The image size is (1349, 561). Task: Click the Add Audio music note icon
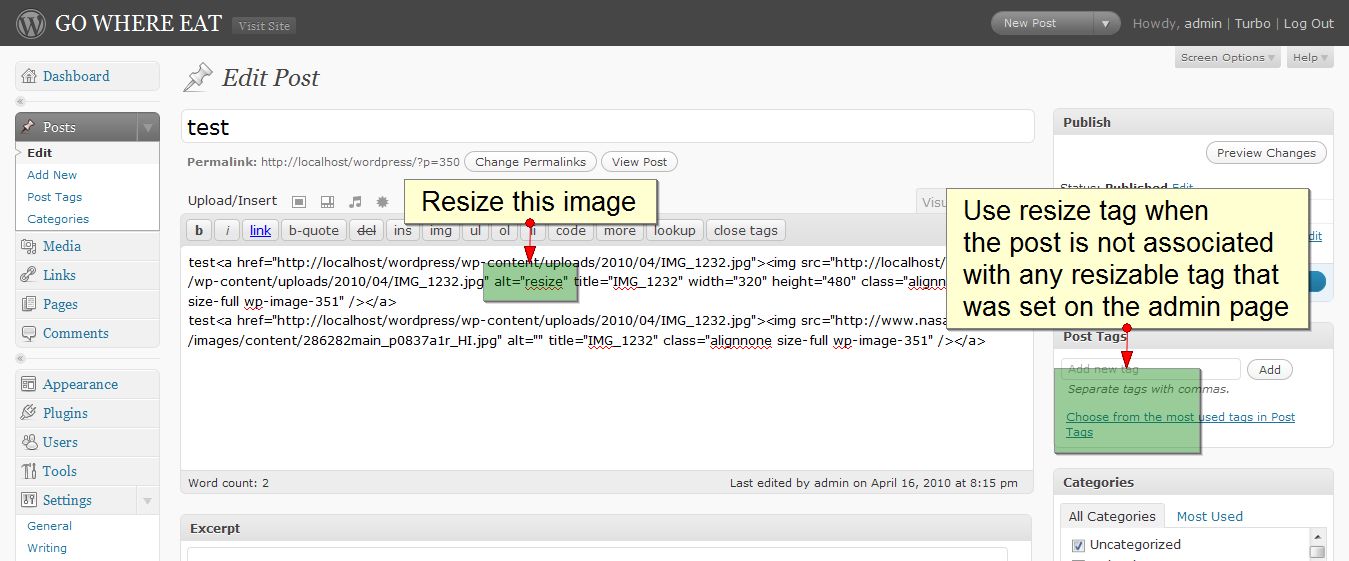tap(354, 201)
